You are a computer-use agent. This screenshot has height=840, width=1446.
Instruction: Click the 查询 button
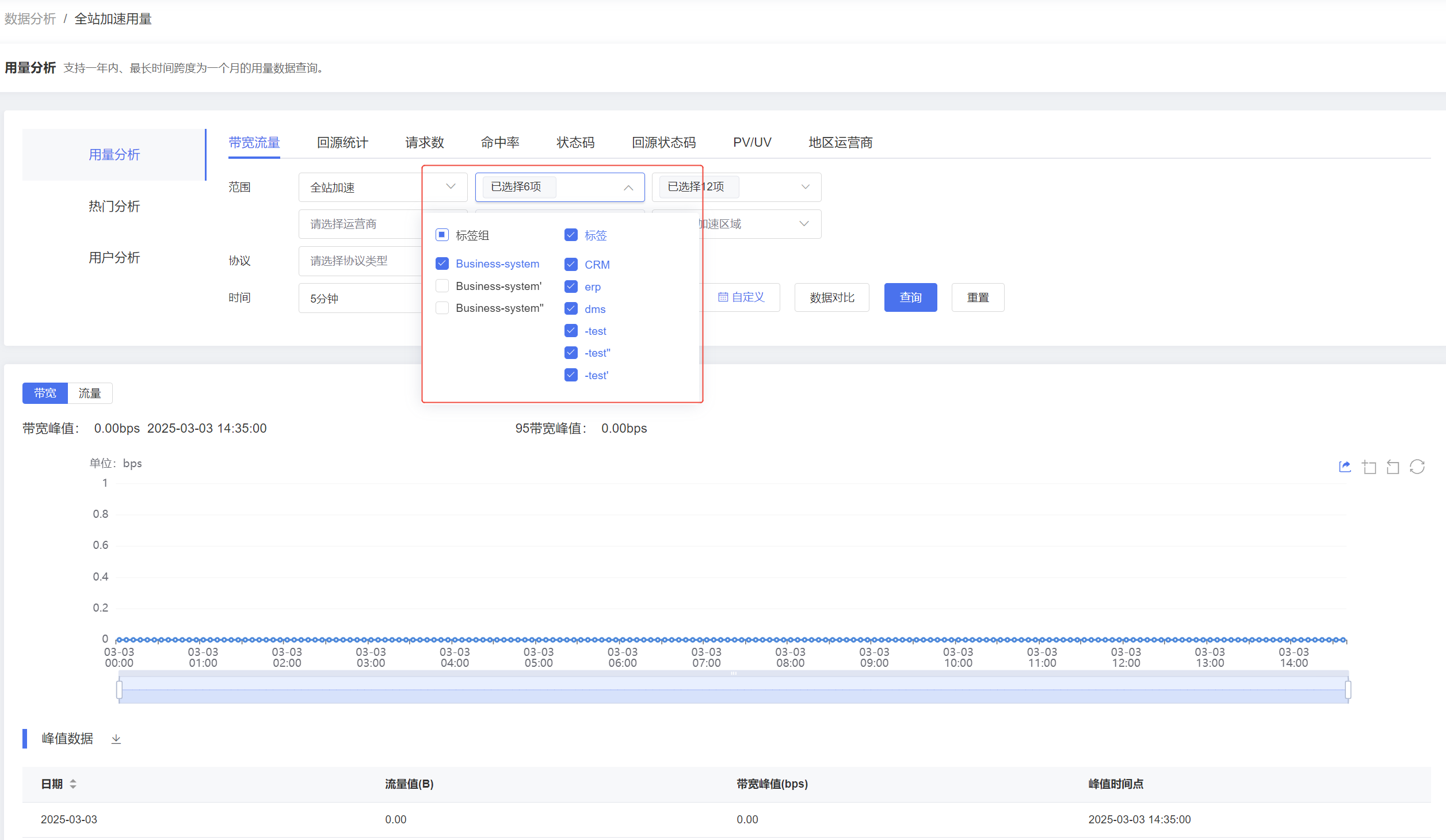point(910,297)
